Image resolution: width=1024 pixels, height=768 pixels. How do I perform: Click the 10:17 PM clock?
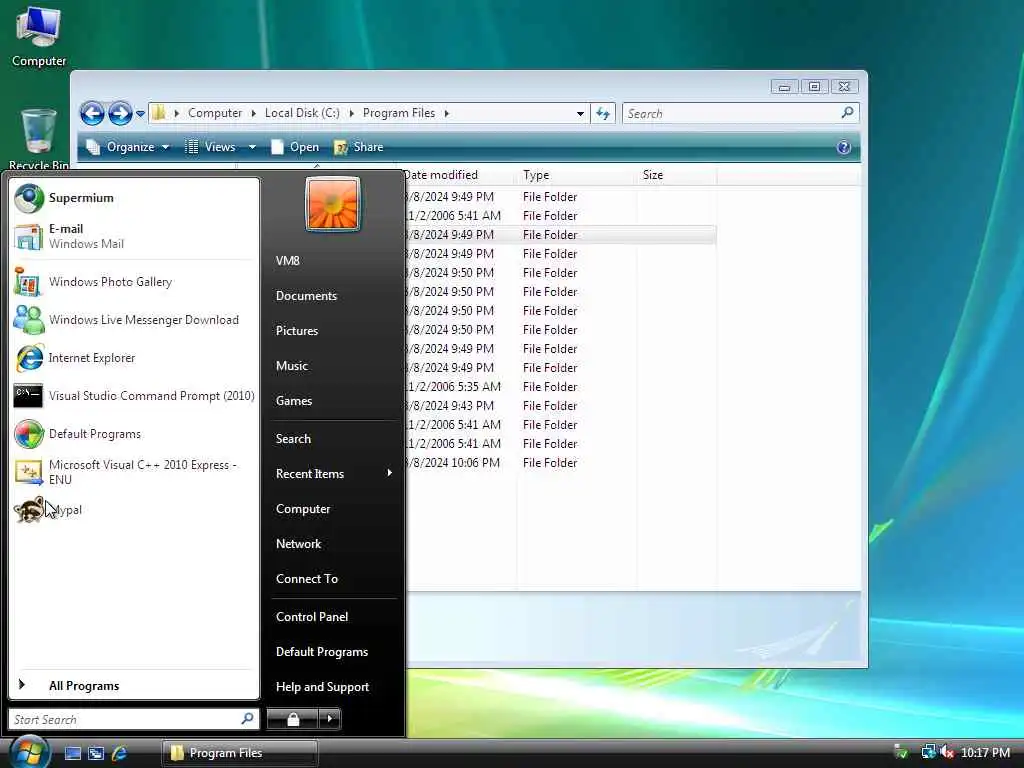click(x=985, y=752)
